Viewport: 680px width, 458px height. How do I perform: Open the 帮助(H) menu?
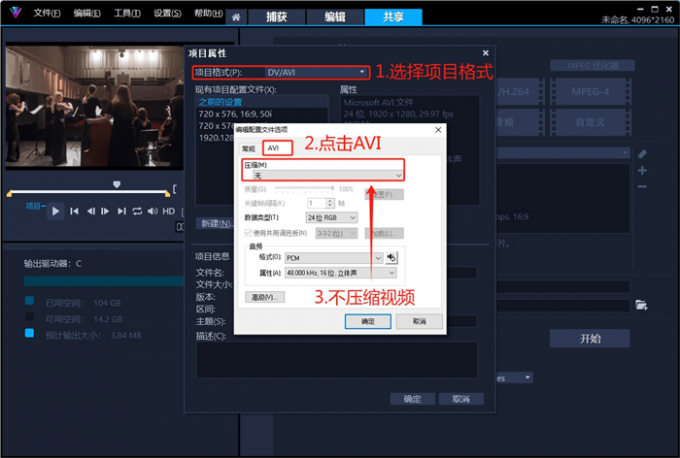tap(208, 13)
